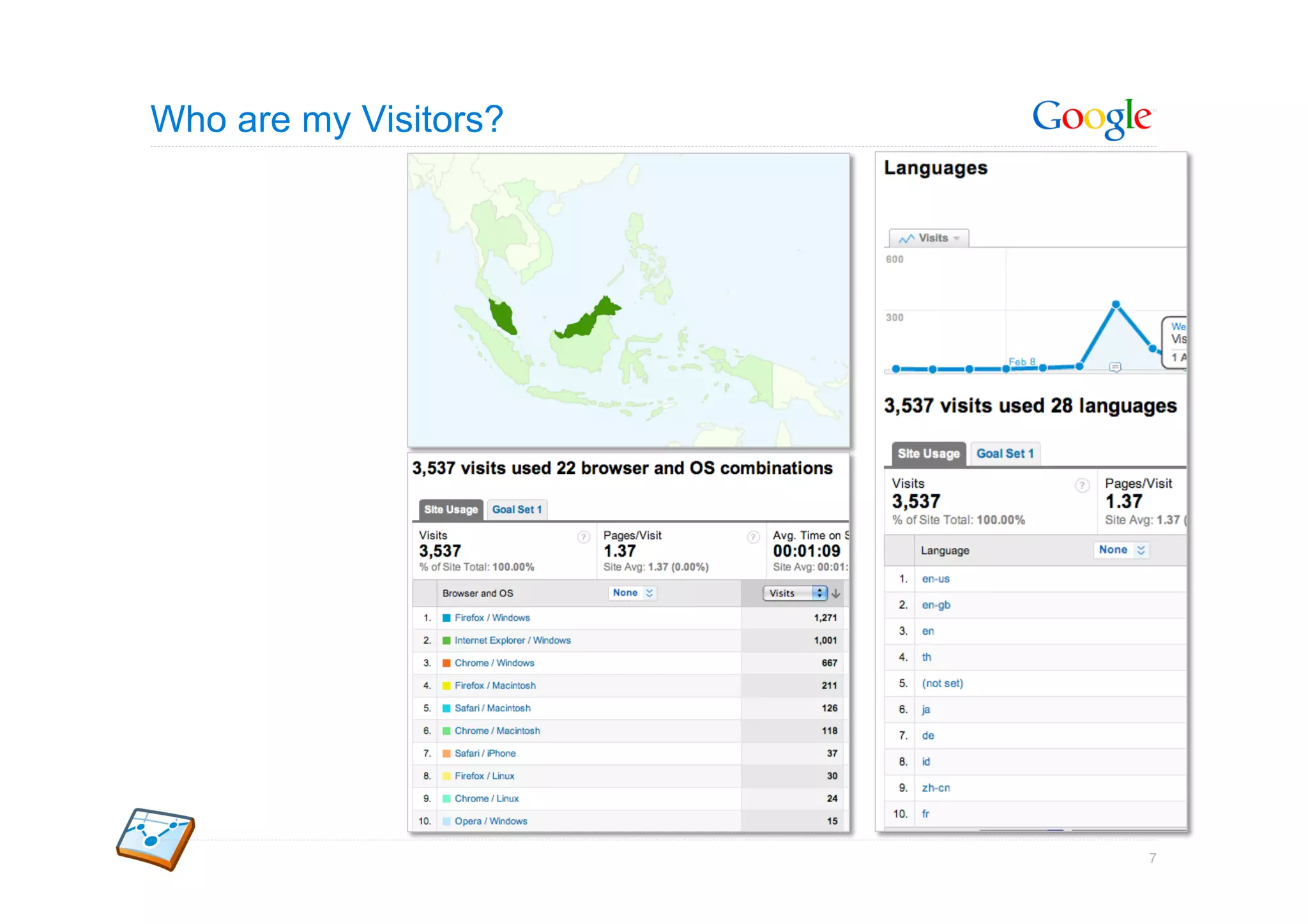Click Peninsular Malaysia on the map
The width and height of the screenshot is (1308, 924).
point(503,317)
